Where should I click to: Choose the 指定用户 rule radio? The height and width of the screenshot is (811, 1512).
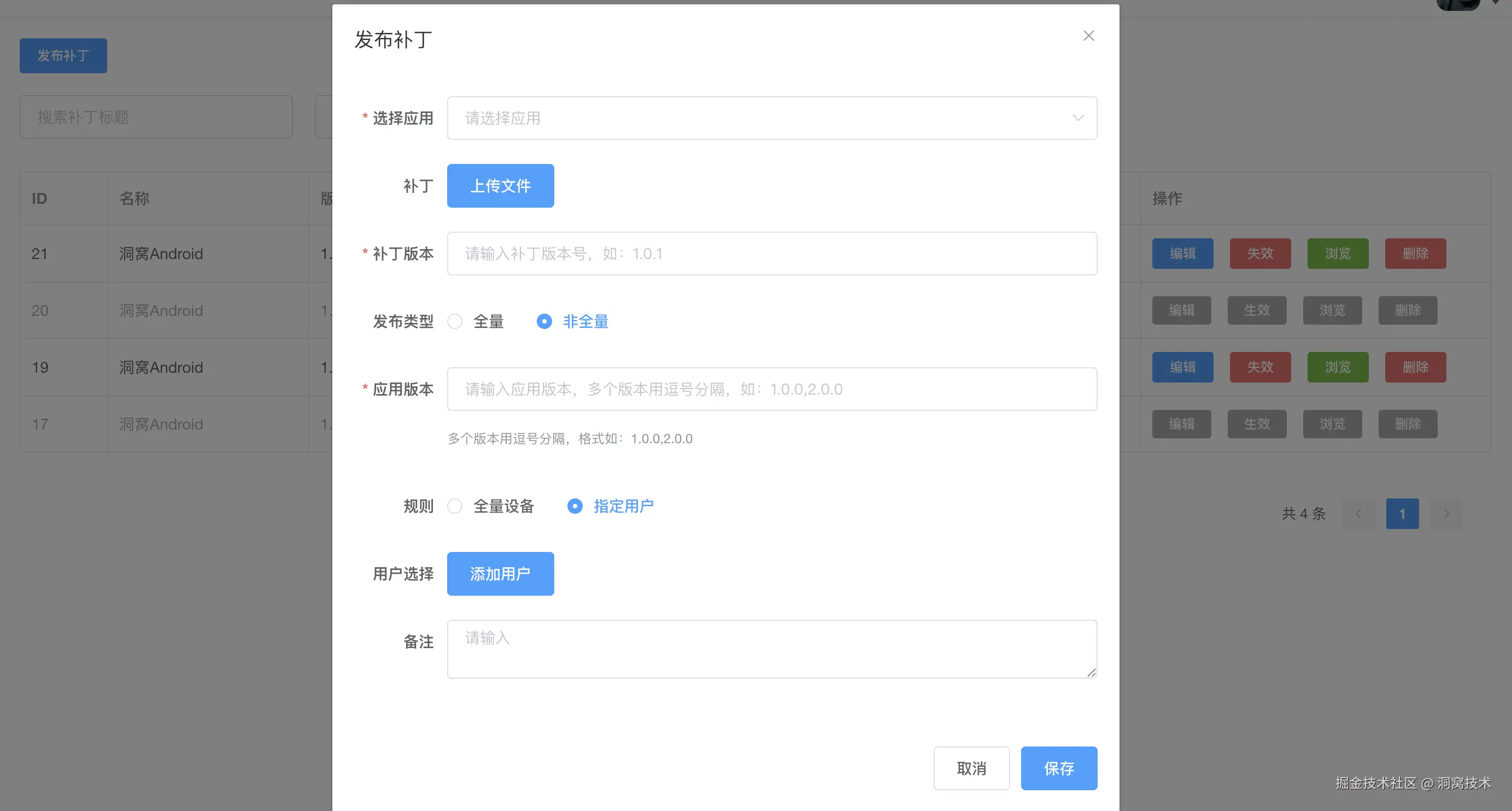pos(575,506)
